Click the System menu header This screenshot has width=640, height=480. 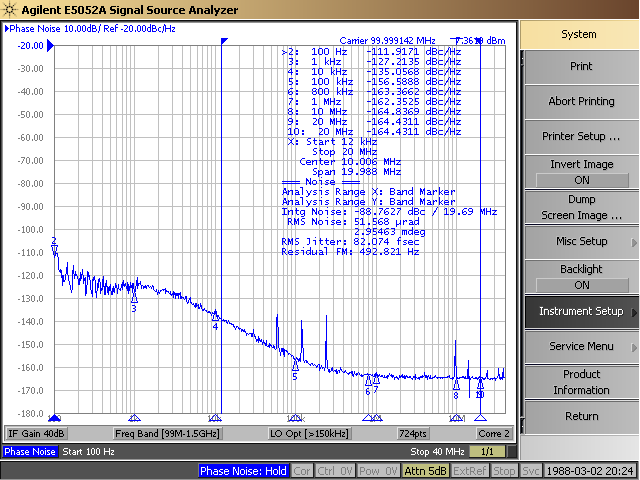point(579,34)
